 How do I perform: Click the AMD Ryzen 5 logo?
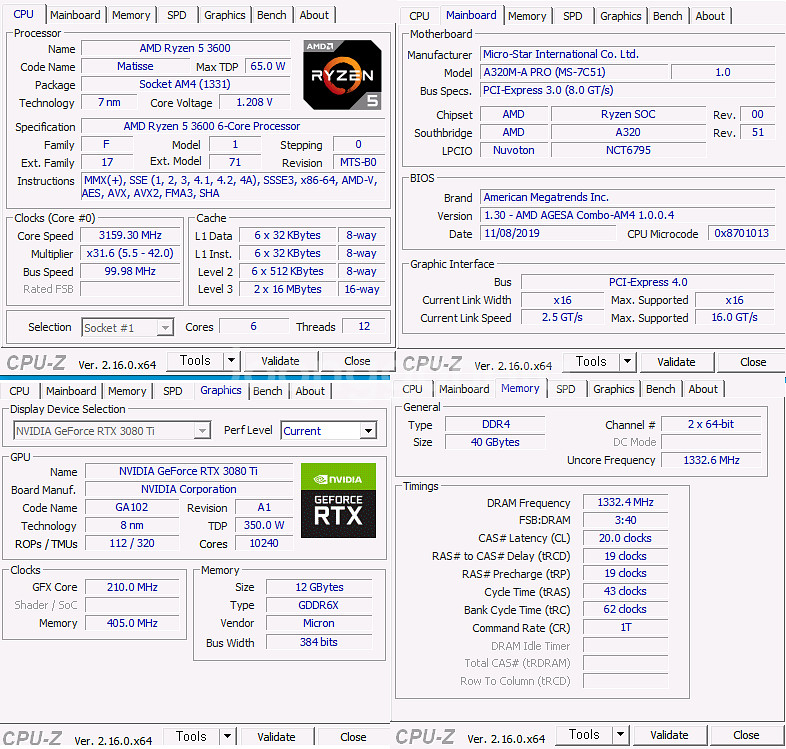[342, 74]
